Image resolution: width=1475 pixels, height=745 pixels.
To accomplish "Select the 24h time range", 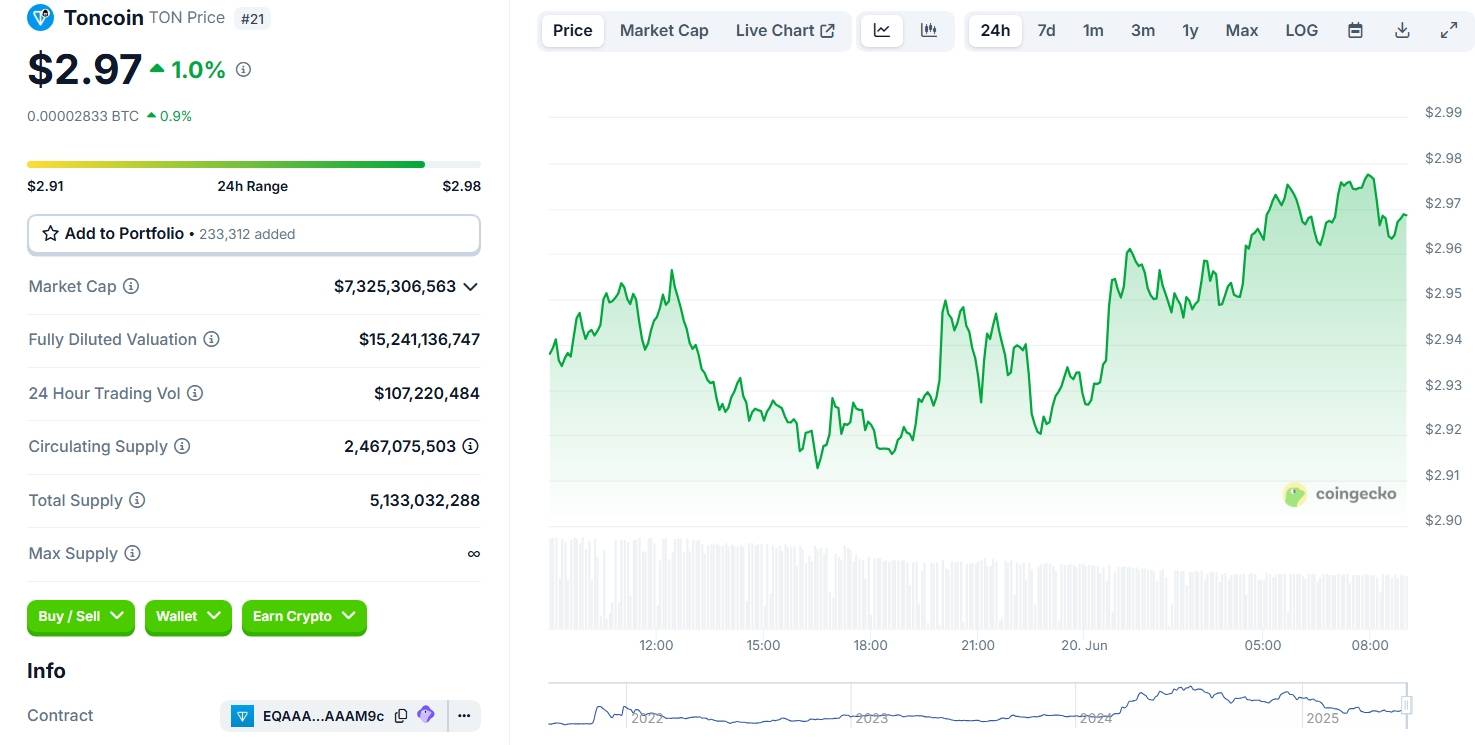I will (995, 30).
